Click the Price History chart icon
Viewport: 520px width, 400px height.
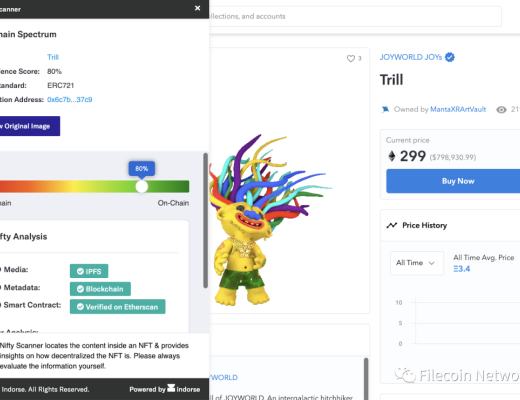click(x=392, y=225)
